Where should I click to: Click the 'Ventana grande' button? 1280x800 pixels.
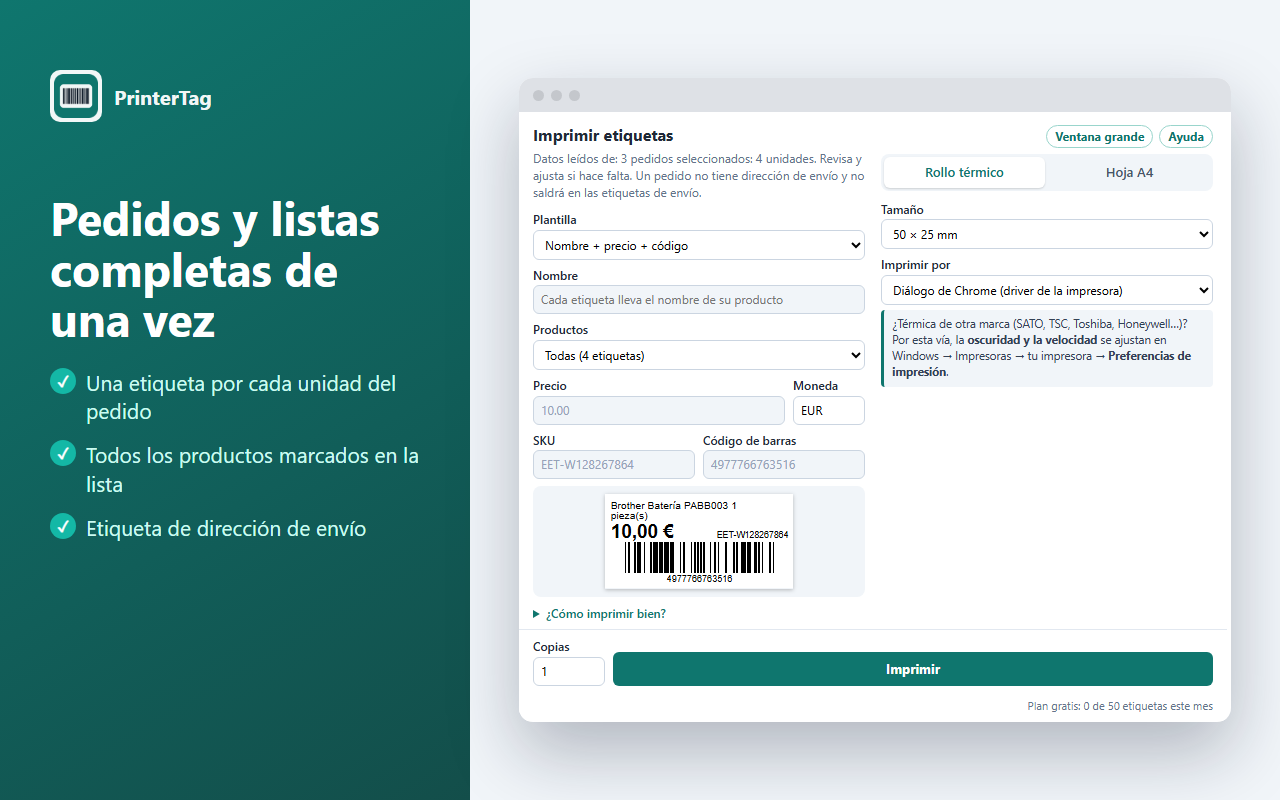(x=1099, y=137)
